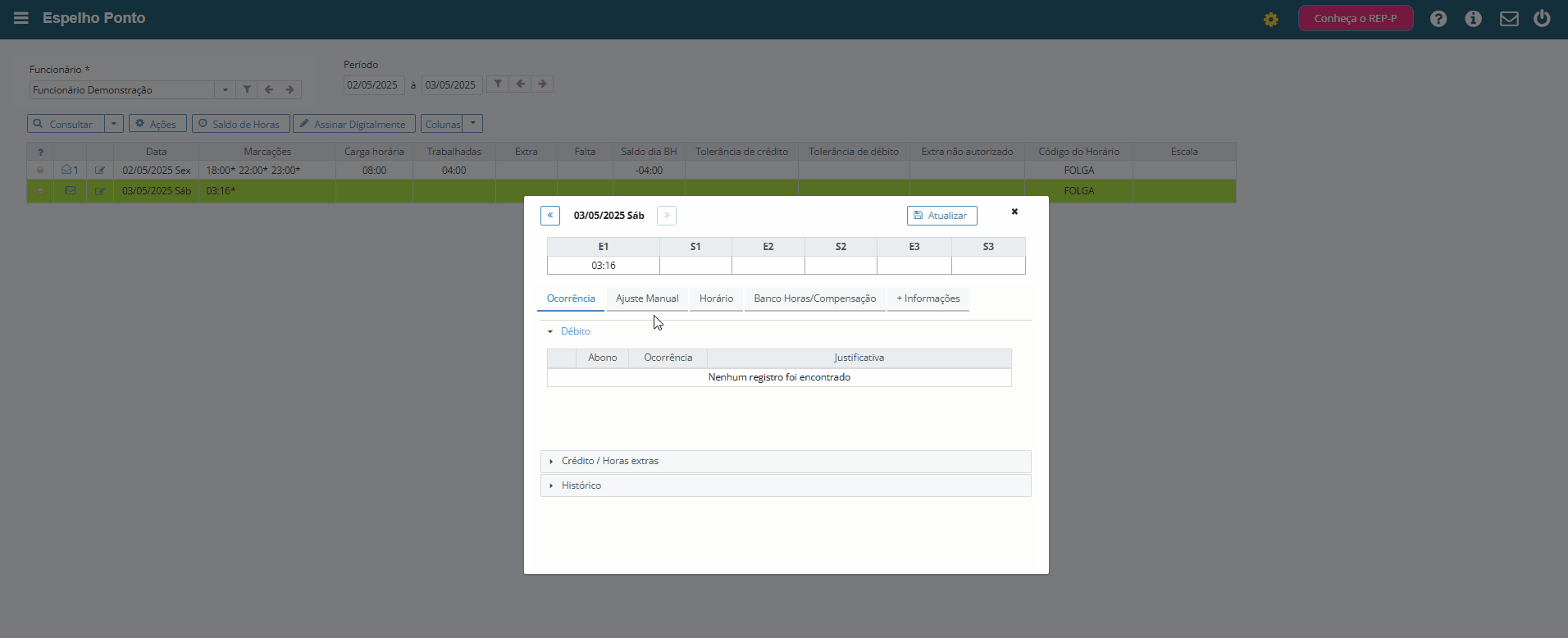Click the empty E2 time cell

pyautogui.click(x=768, y=266)
